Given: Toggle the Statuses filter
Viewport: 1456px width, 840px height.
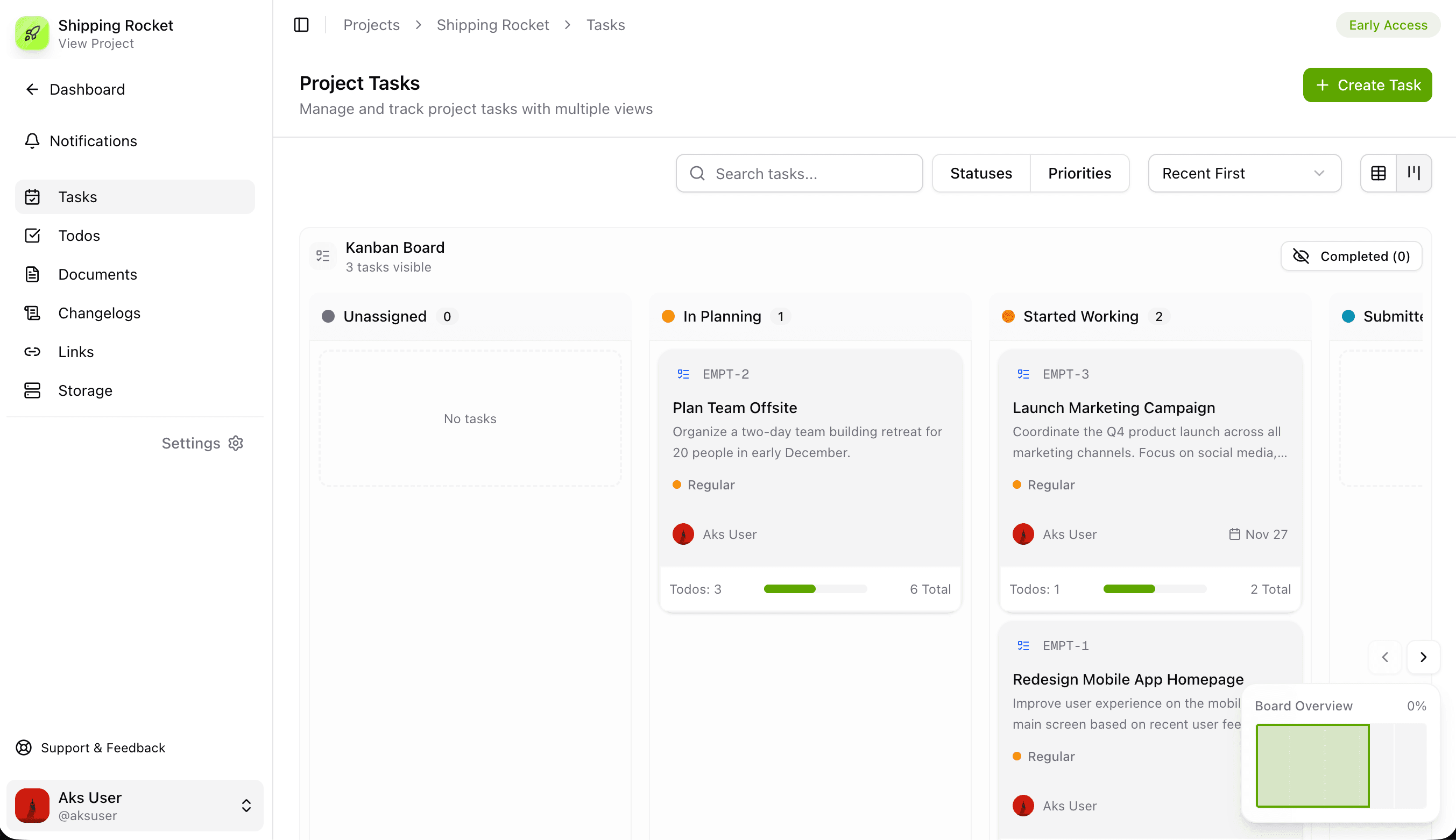Looking at the screenshot, I should (981, 173).
